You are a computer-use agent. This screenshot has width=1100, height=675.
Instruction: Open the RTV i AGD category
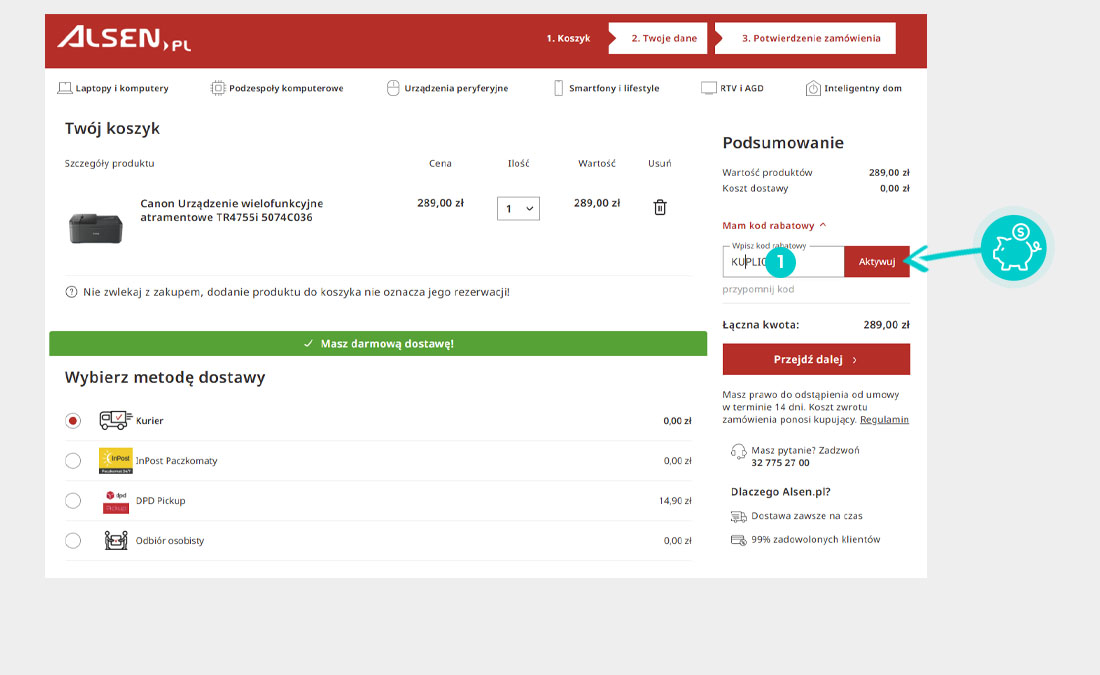click(732, 88)
